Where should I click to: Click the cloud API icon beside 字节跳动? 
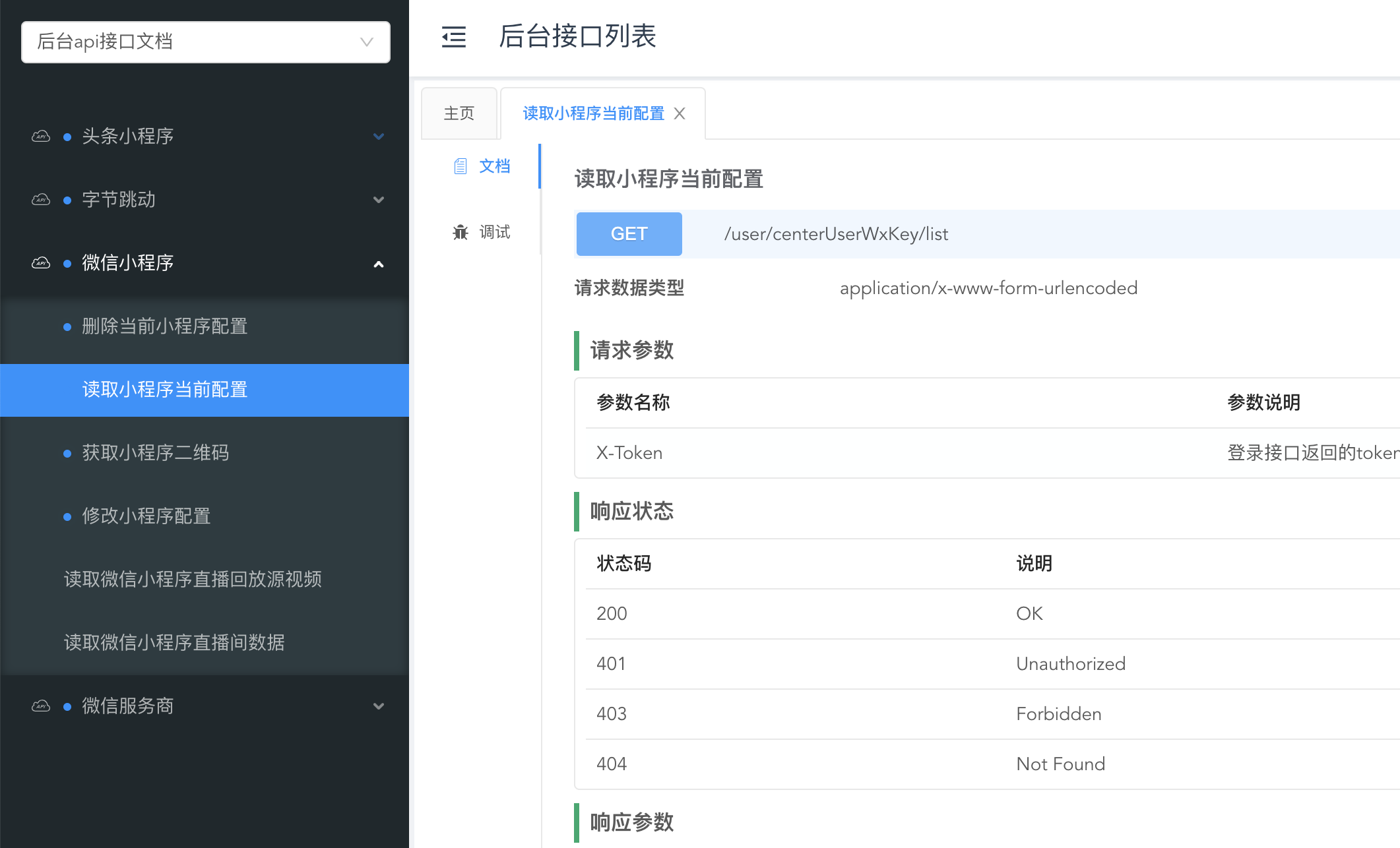[41, 200]
